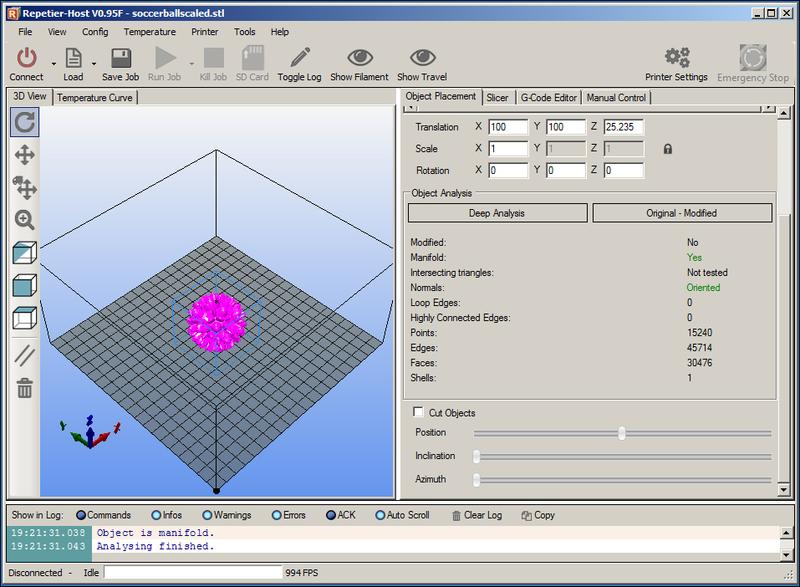Expand the Load dropdown arrow

click(x=93, y=62)
